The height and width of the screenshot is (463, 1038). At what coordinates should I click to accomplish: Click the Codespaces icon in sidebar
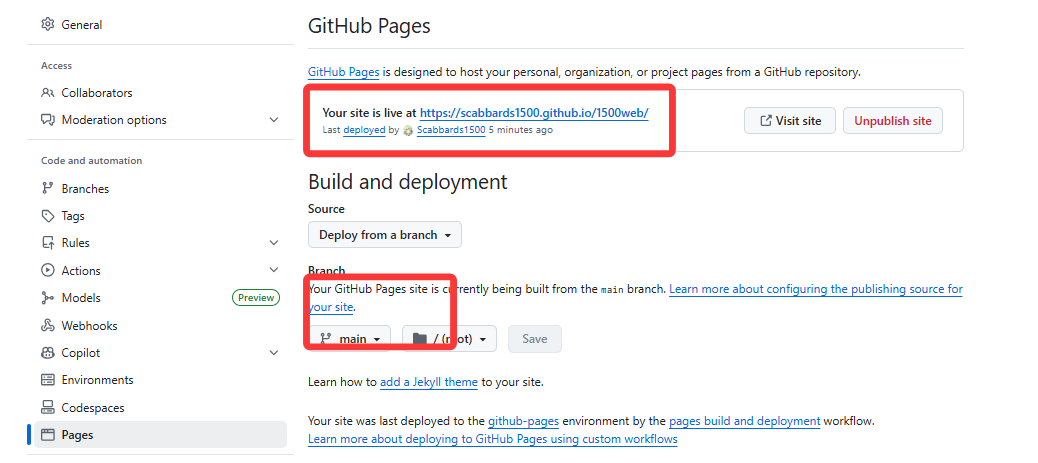click(x=47, y=407)
